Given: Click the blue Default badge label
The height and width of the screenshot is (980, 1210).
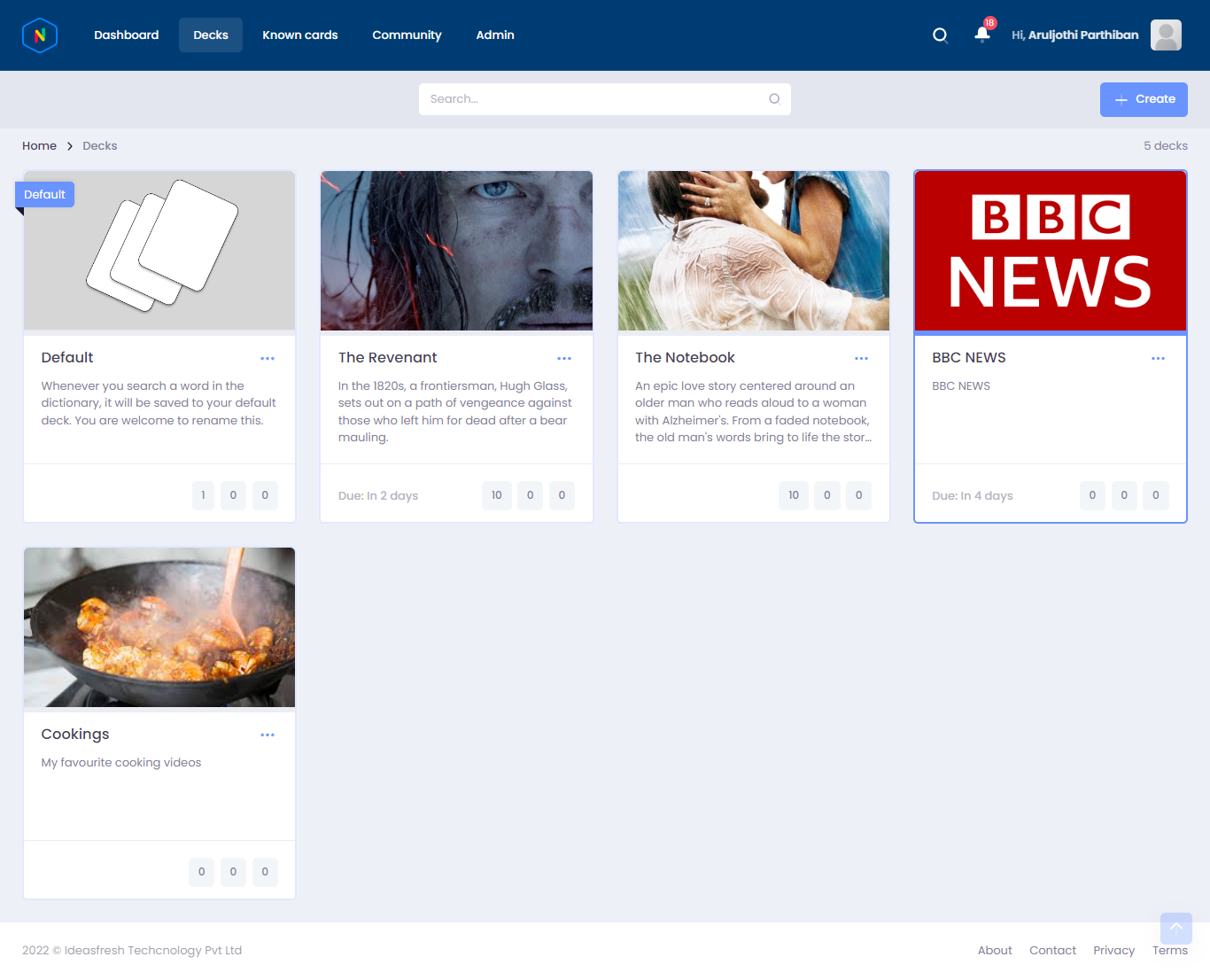Looking at the screenshot, I should click(x=44, y=195).
